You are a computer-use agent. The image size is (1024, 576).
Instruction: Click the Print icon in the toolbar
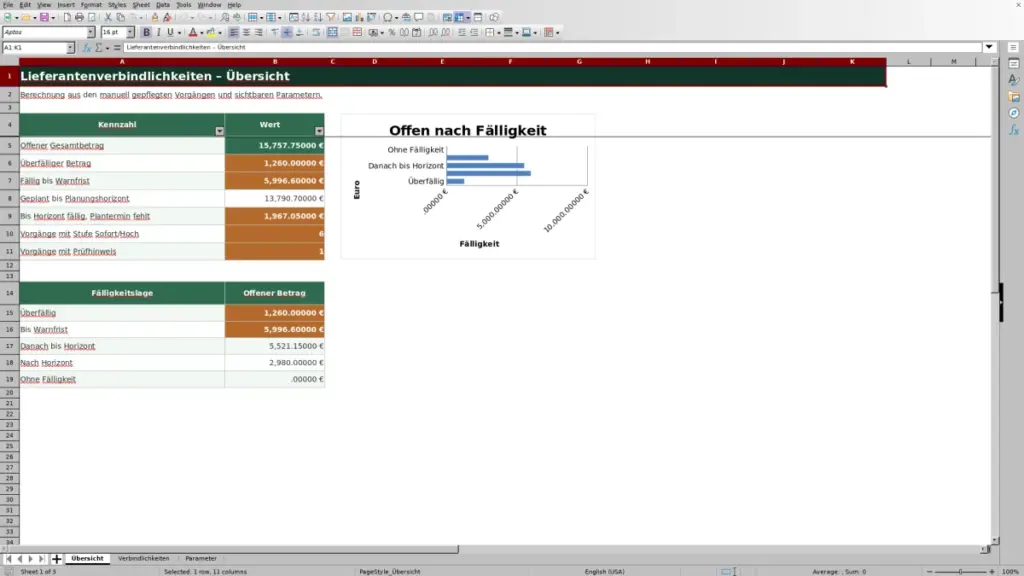click(79, 18)
